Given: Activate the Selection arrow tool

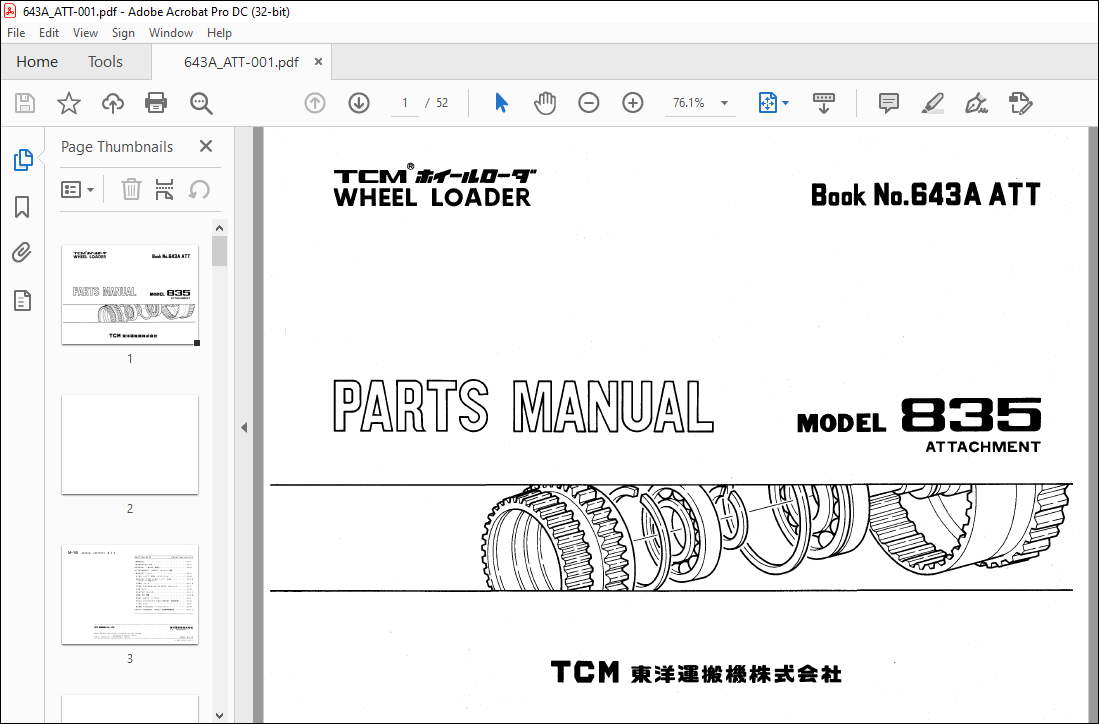Looking at the screenshot, I should tap(501, 103).
